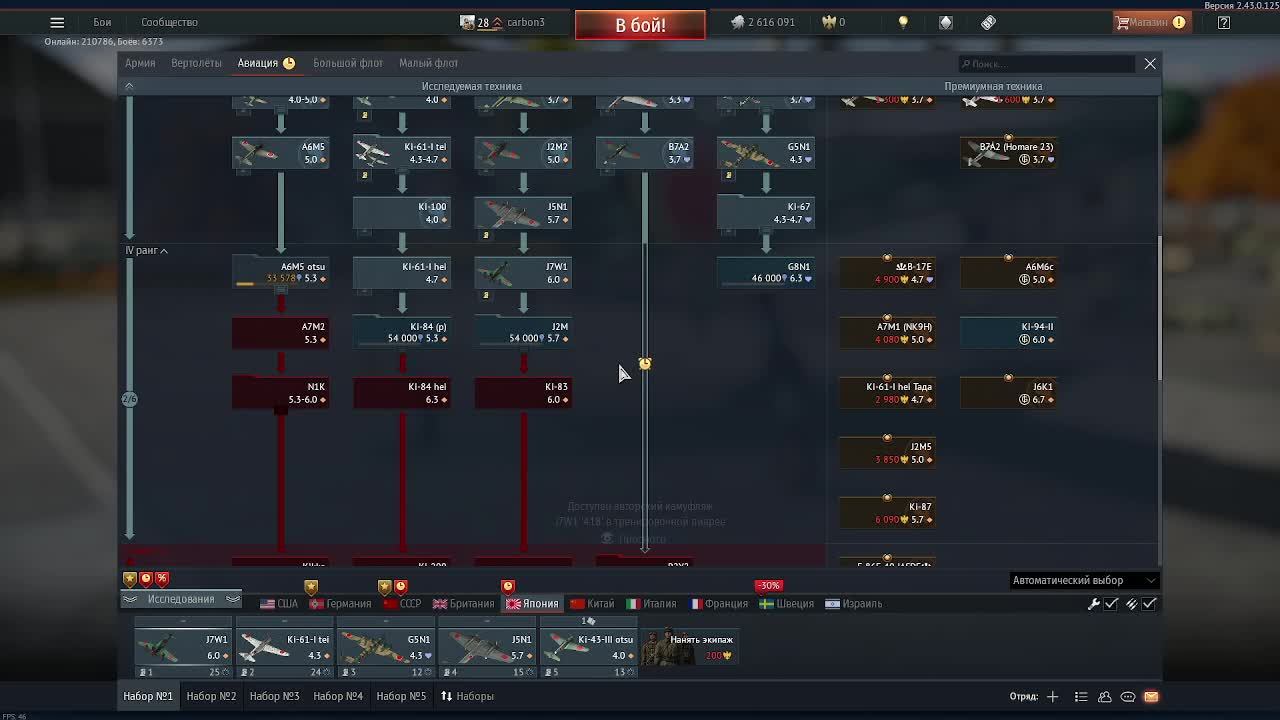Close the research tree with the X
The height and width of the screenshot is (720, 1280).
point(1150,64)
